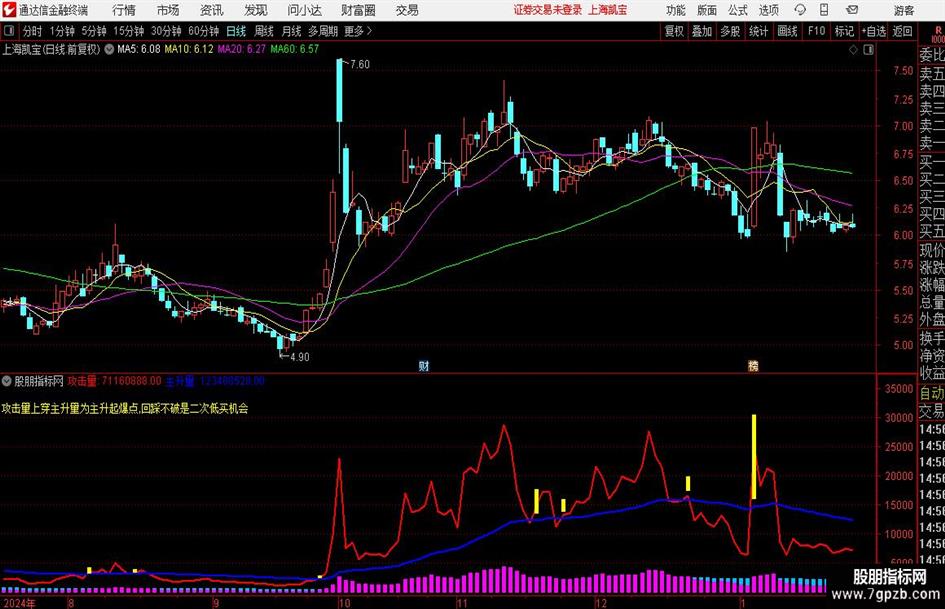Open the 功能 menu
This screenshot has width=945, height=609.
(x=676, y=10)
